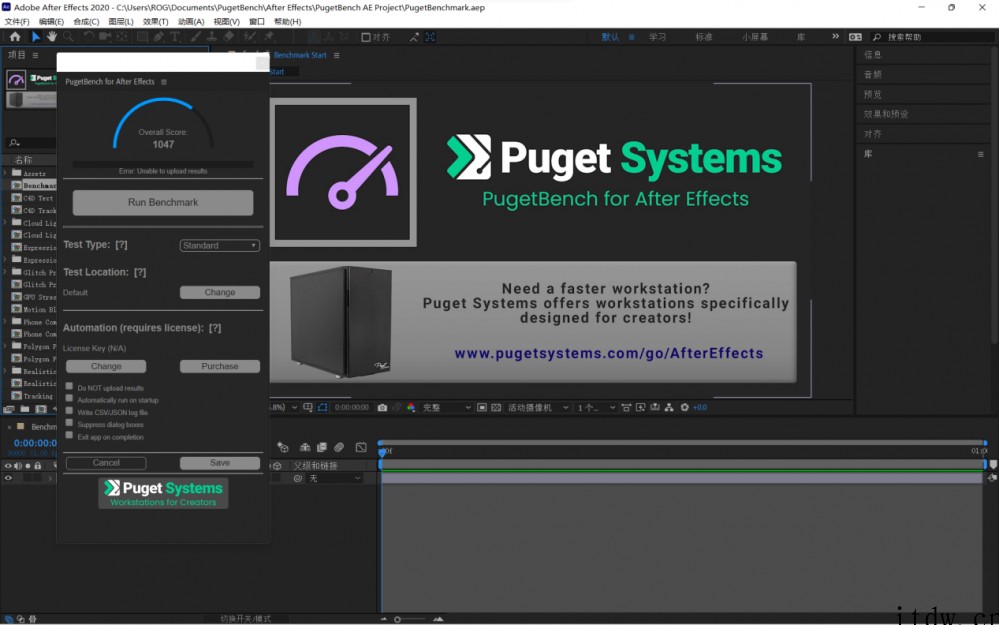Click the Cancel button in PugetBench panel
The width and height of the screenshot is (999, 625).
pos(106,463)
